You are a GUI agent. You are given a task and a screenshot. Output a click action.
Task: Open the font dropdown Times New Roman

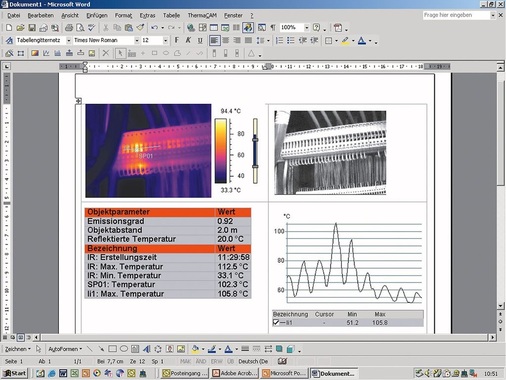(137, 41)
